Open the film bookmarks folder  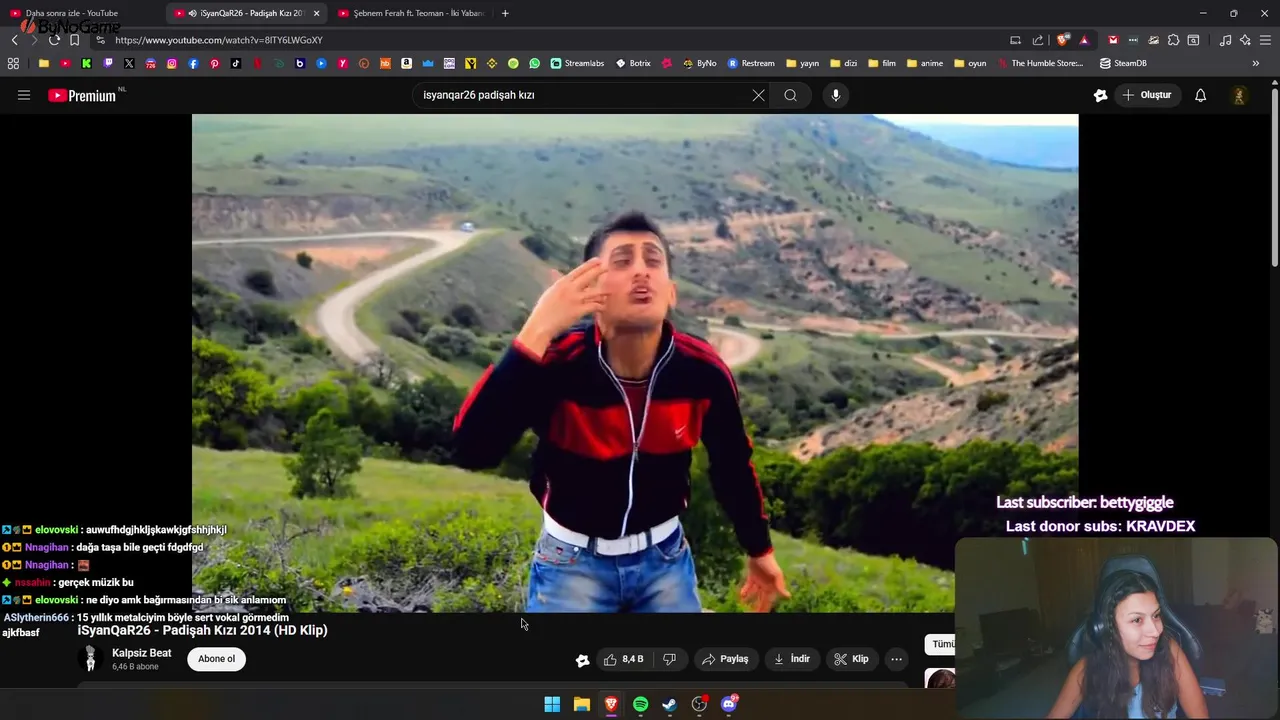click(x=882, y=63)
